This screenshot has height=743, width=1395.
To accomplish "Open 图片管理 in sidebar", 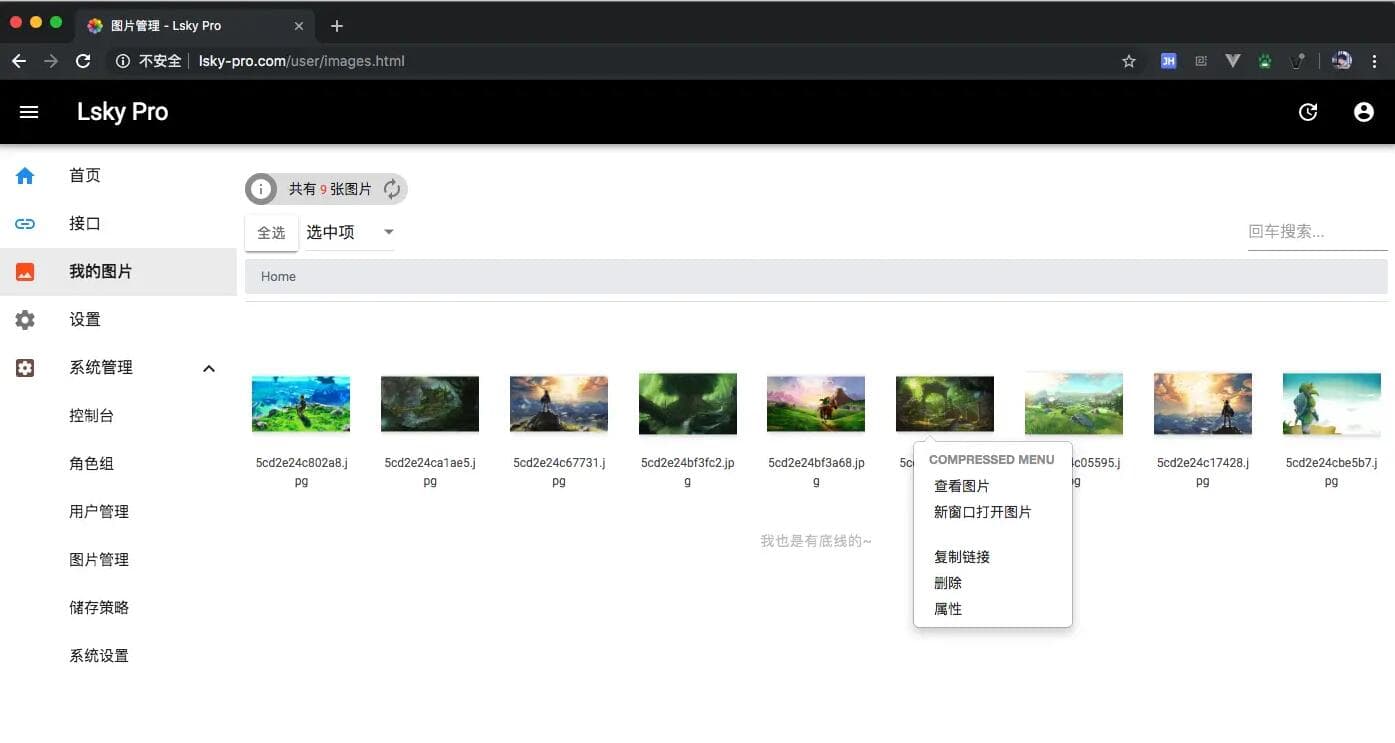I will pyautogui.click(x=99, y=560).
